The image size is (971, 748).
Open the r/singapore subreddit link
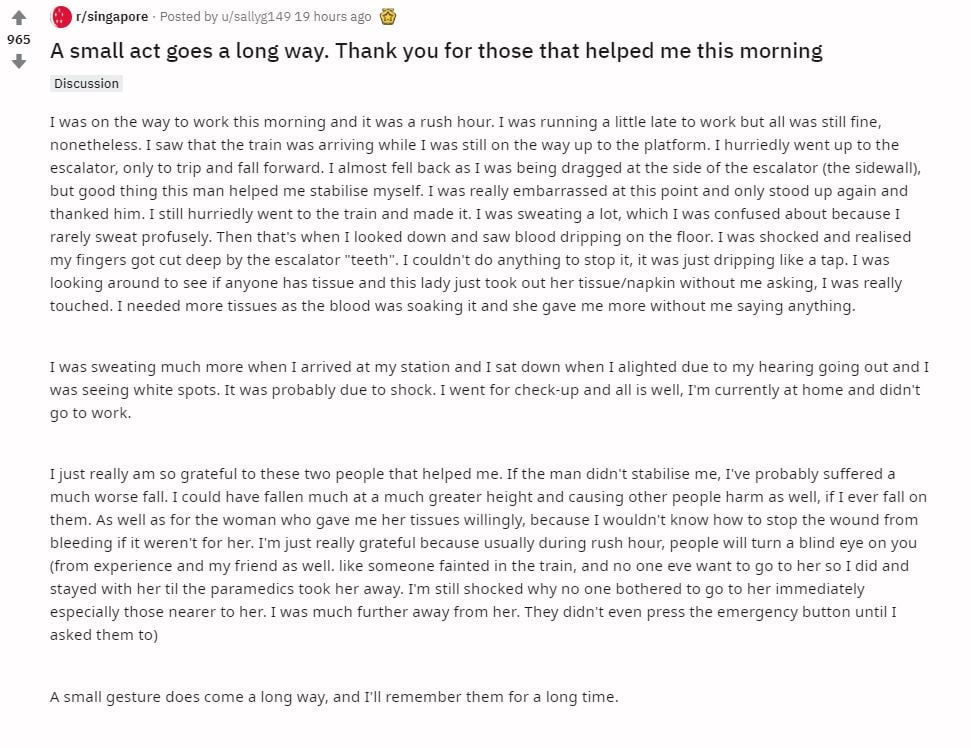113,16
